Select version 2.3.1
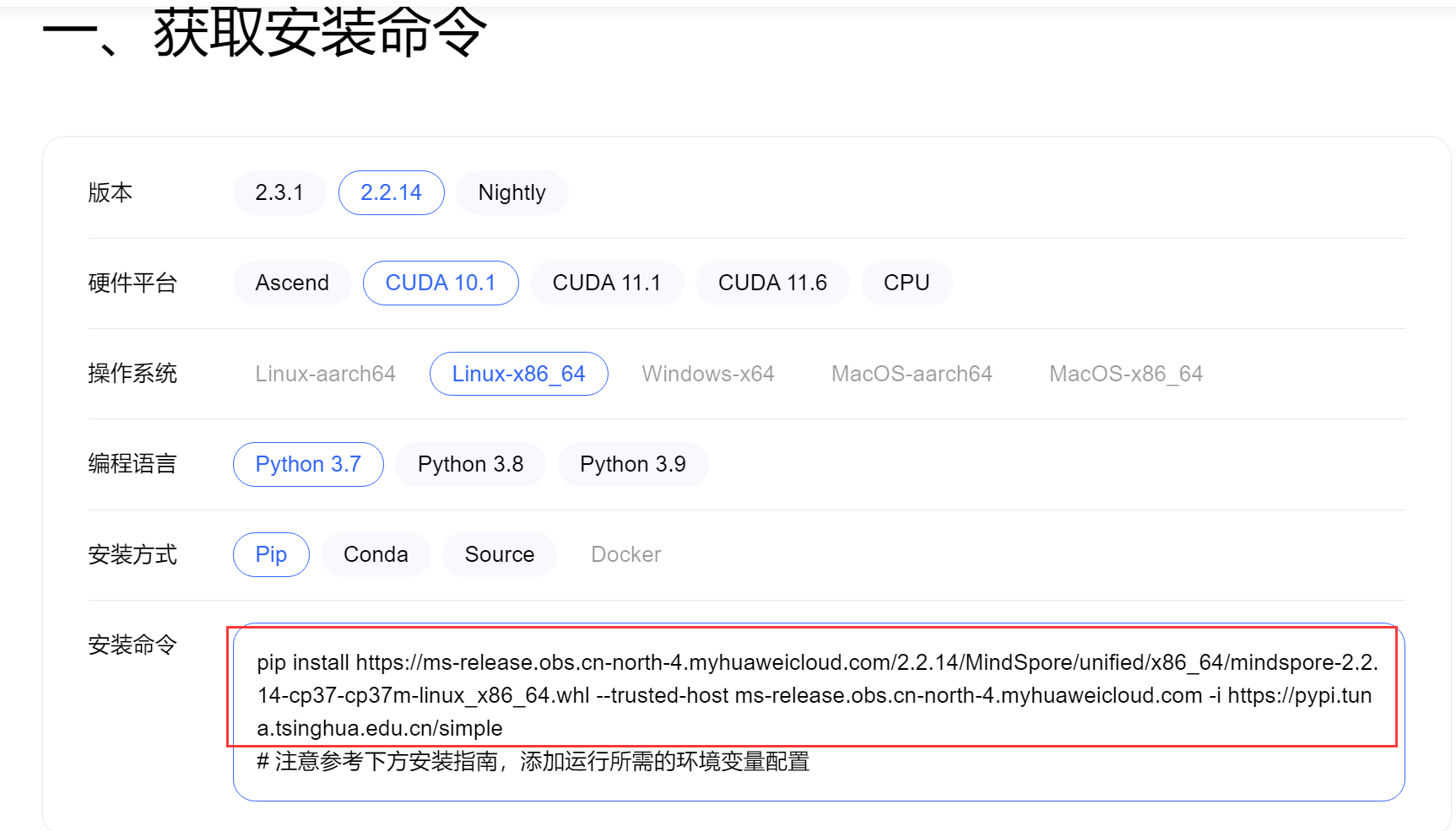 coord(279,192)
